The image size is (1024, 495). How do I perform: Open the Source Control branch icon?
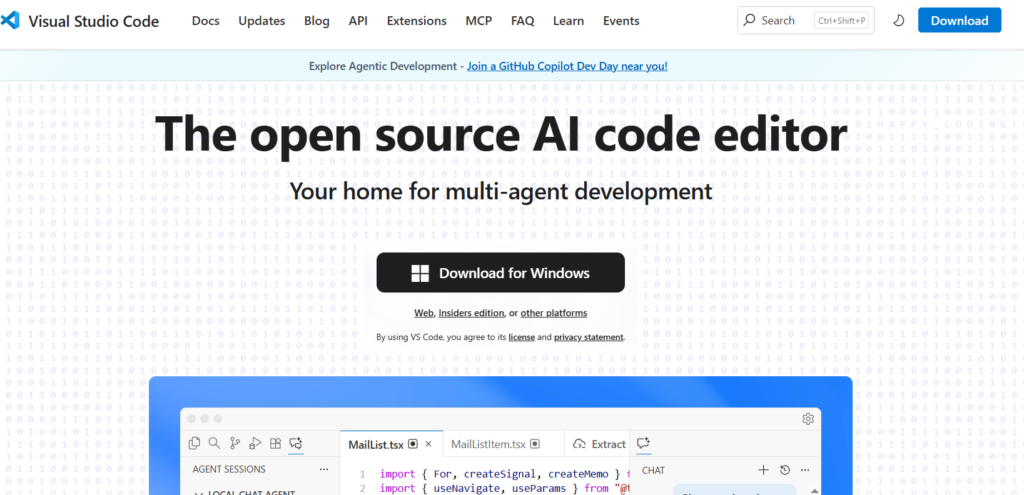[x=234, y=443]
